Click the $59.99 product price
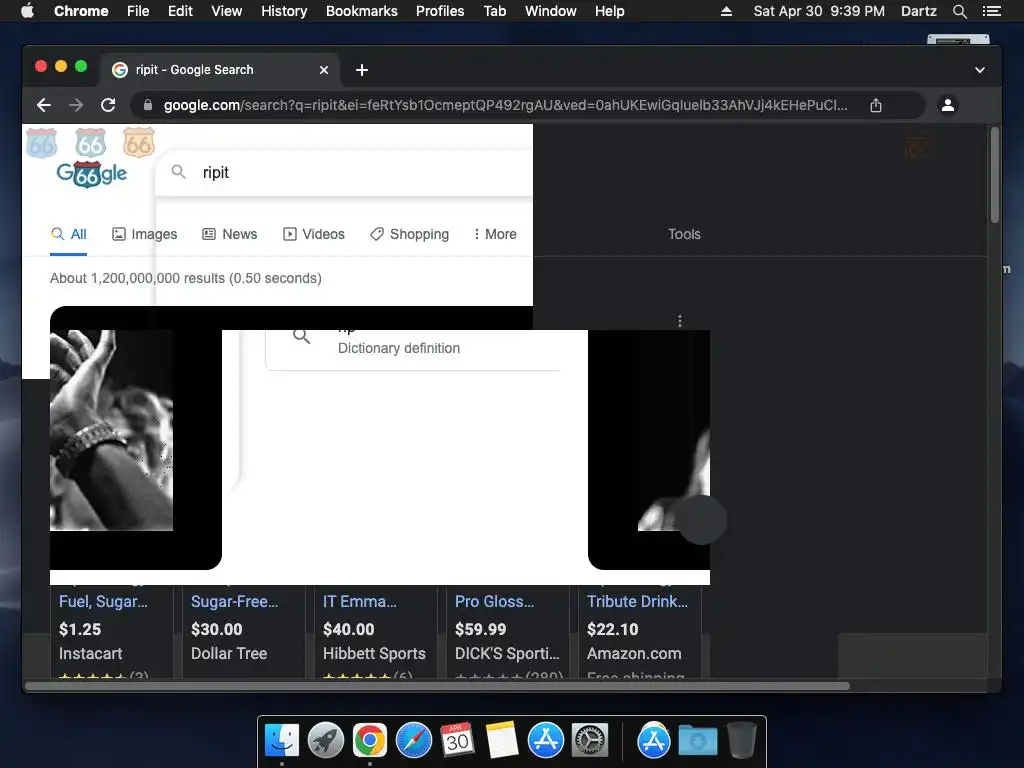 coord(480,629)
